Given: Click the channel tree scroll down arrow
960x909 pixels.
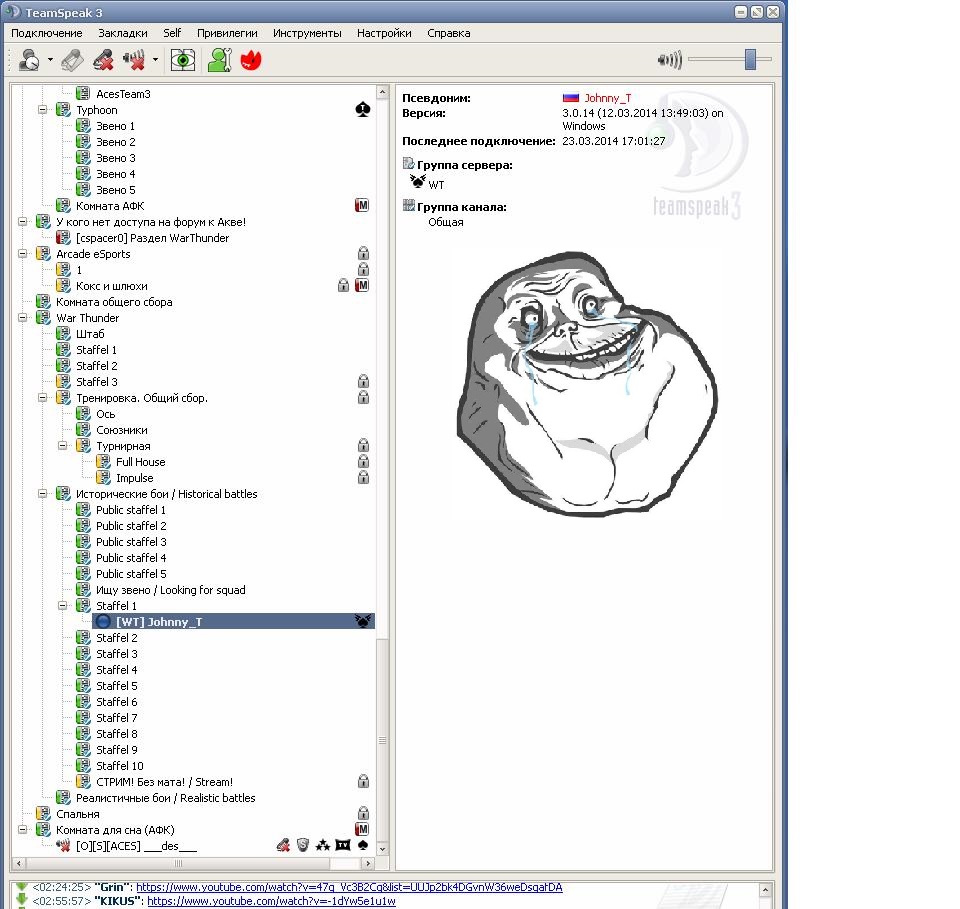Looking at the screenshot, I should pyautogui.click(x=382, y=849).
